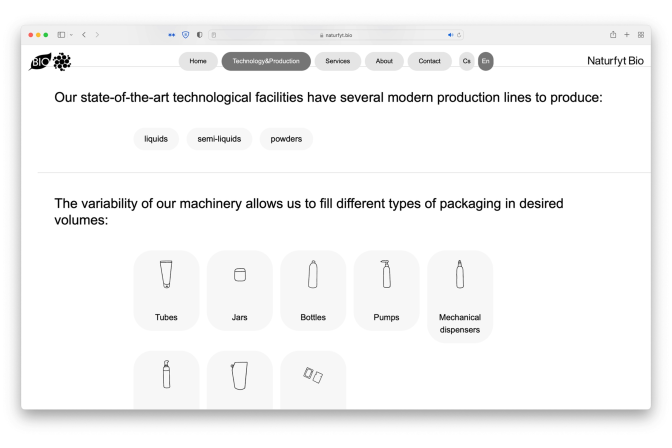Select the powders pill

(x=286, y=139)
